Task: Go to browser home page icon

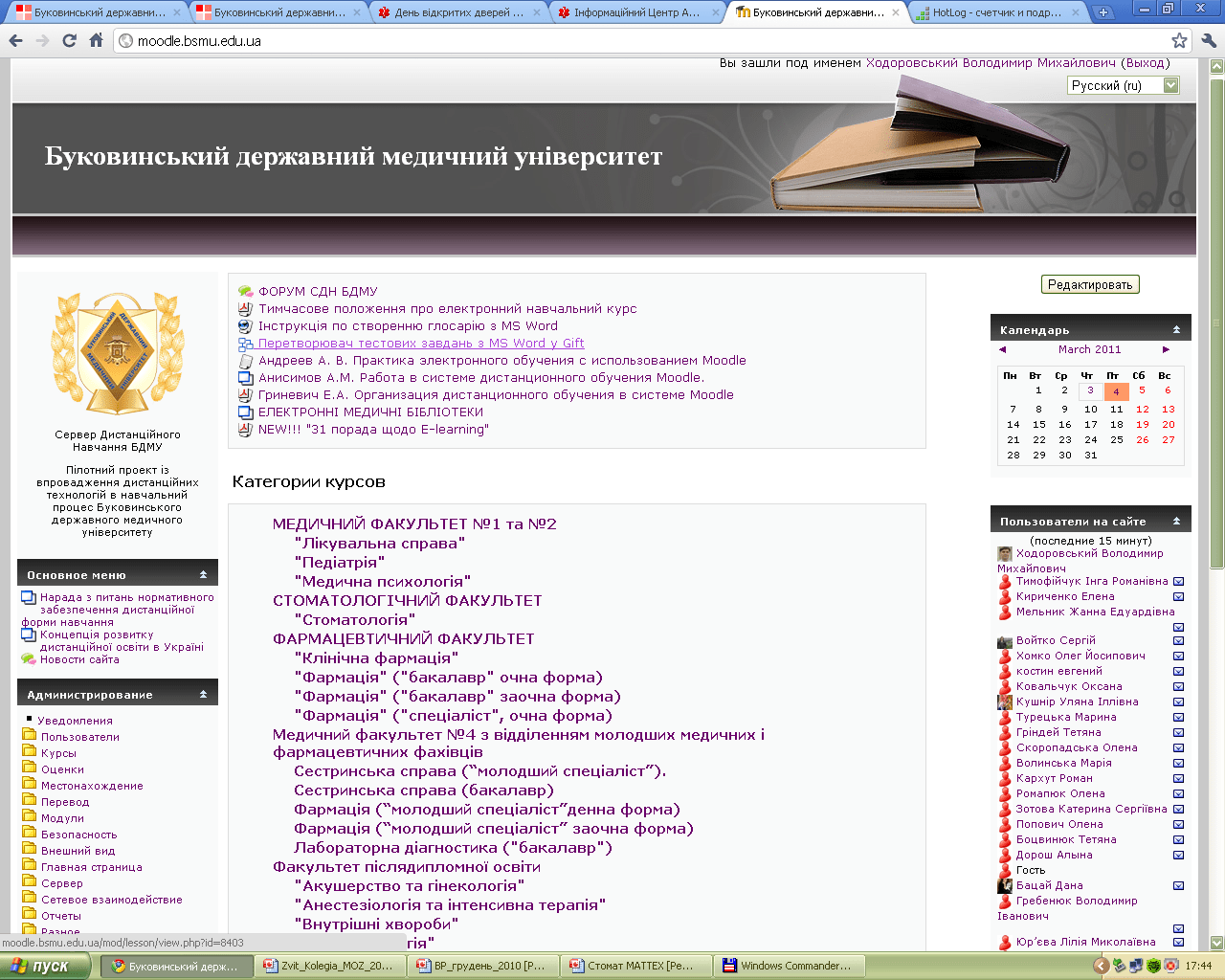Action: pyautogui.click(x=96, y=41)
